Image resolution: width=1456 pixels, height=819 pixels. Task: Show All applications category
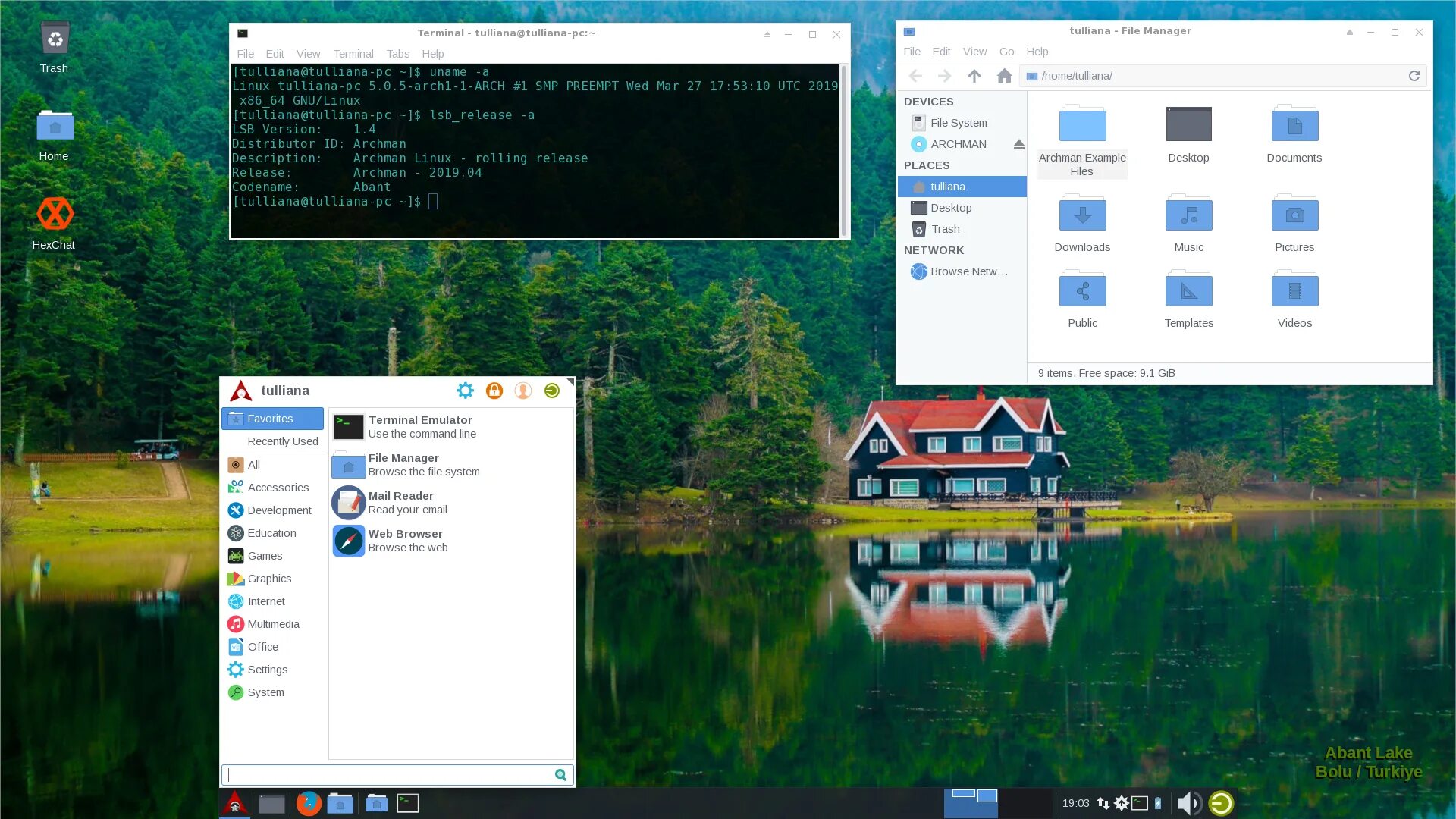273,465
